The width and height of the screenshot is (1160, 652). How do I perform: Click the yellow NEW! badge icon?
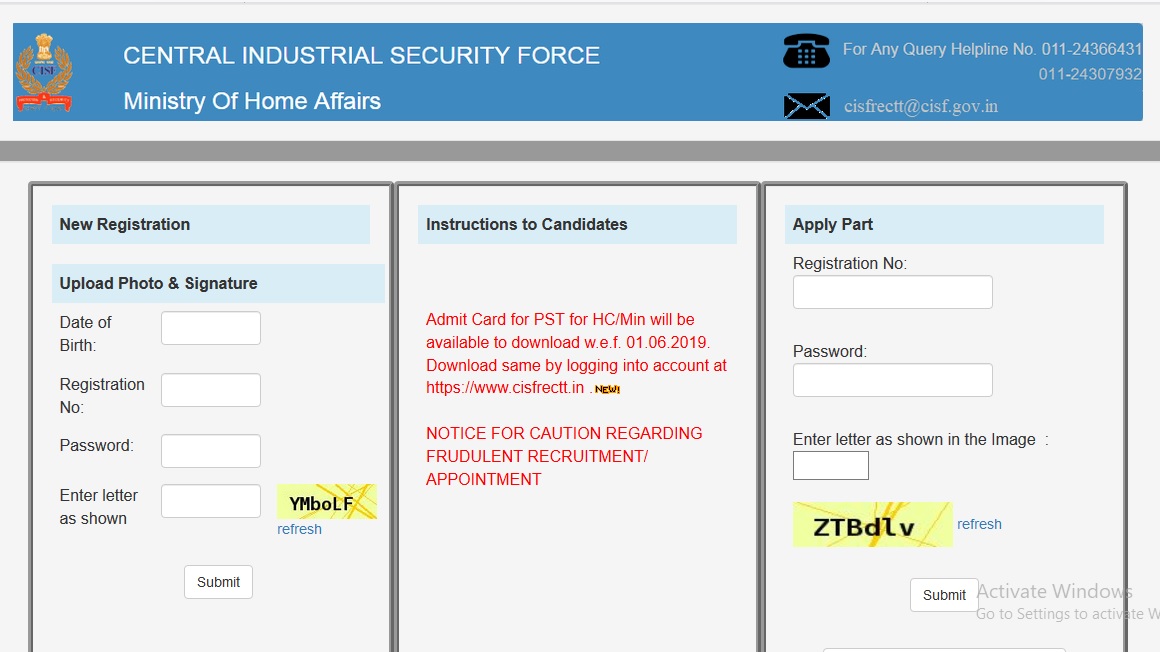(x=607, y=389)
